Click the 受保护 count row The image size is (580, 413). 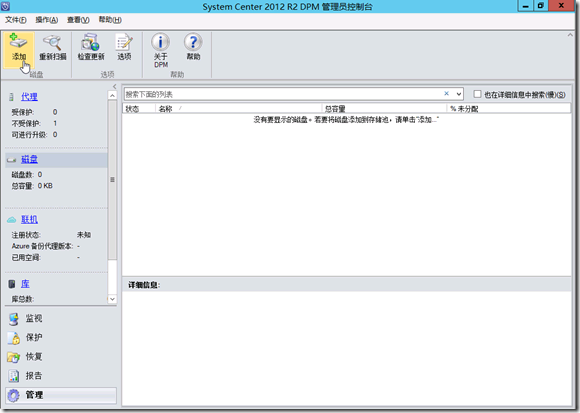34,112
